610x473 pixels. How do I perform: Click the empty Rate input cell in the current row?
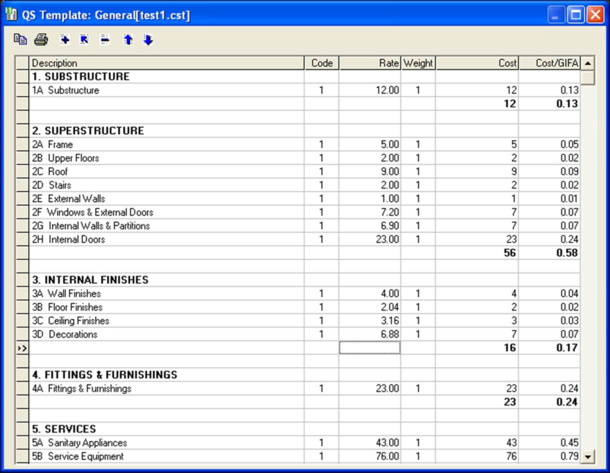point(369,348)
